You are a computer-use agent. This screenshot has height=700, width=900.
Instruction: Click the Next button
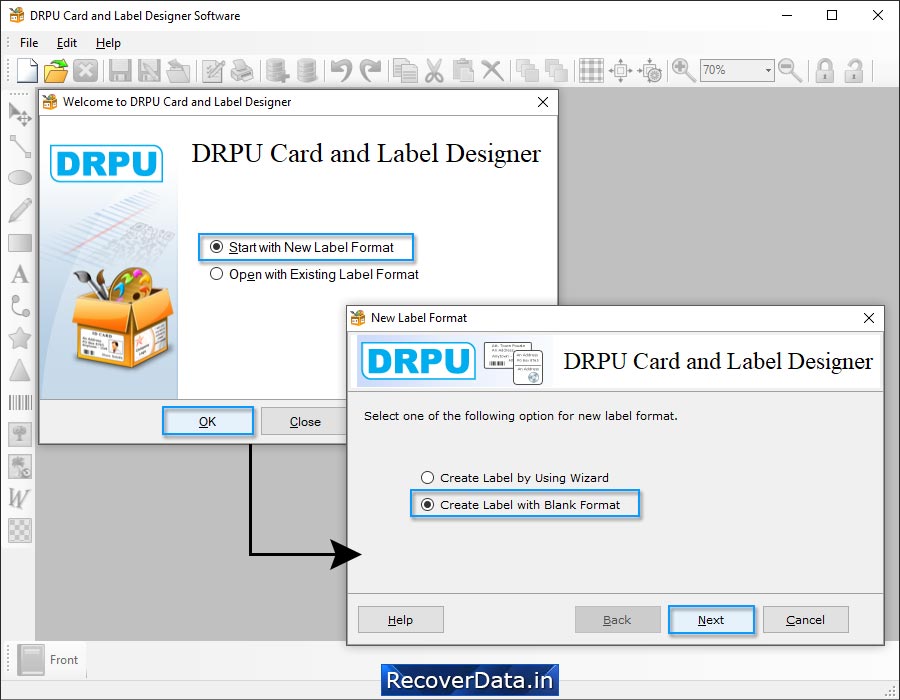[711, 620]
